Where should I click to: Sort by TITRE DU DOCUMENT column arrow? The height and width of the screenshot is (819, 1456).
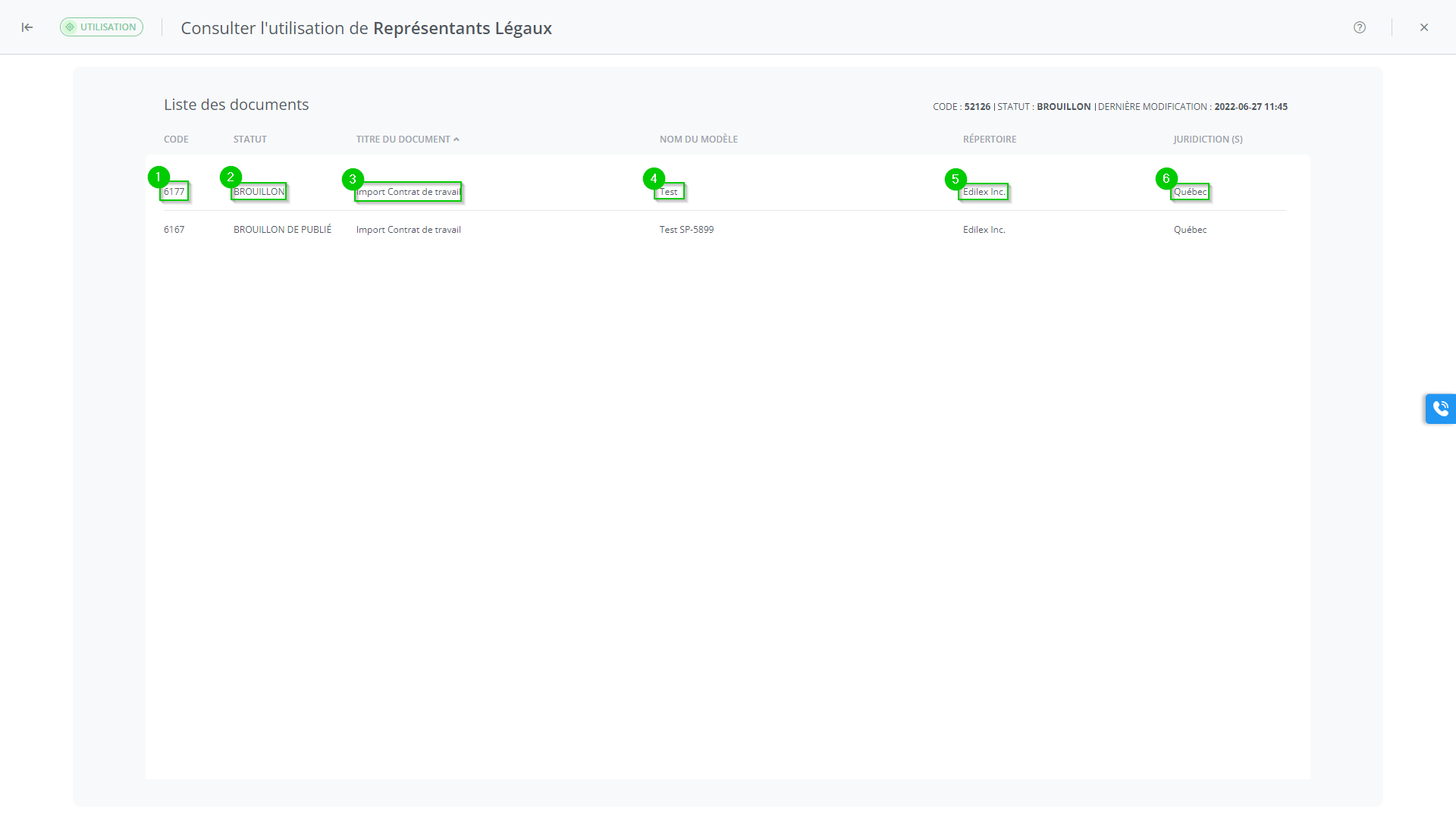coord(457,140)
